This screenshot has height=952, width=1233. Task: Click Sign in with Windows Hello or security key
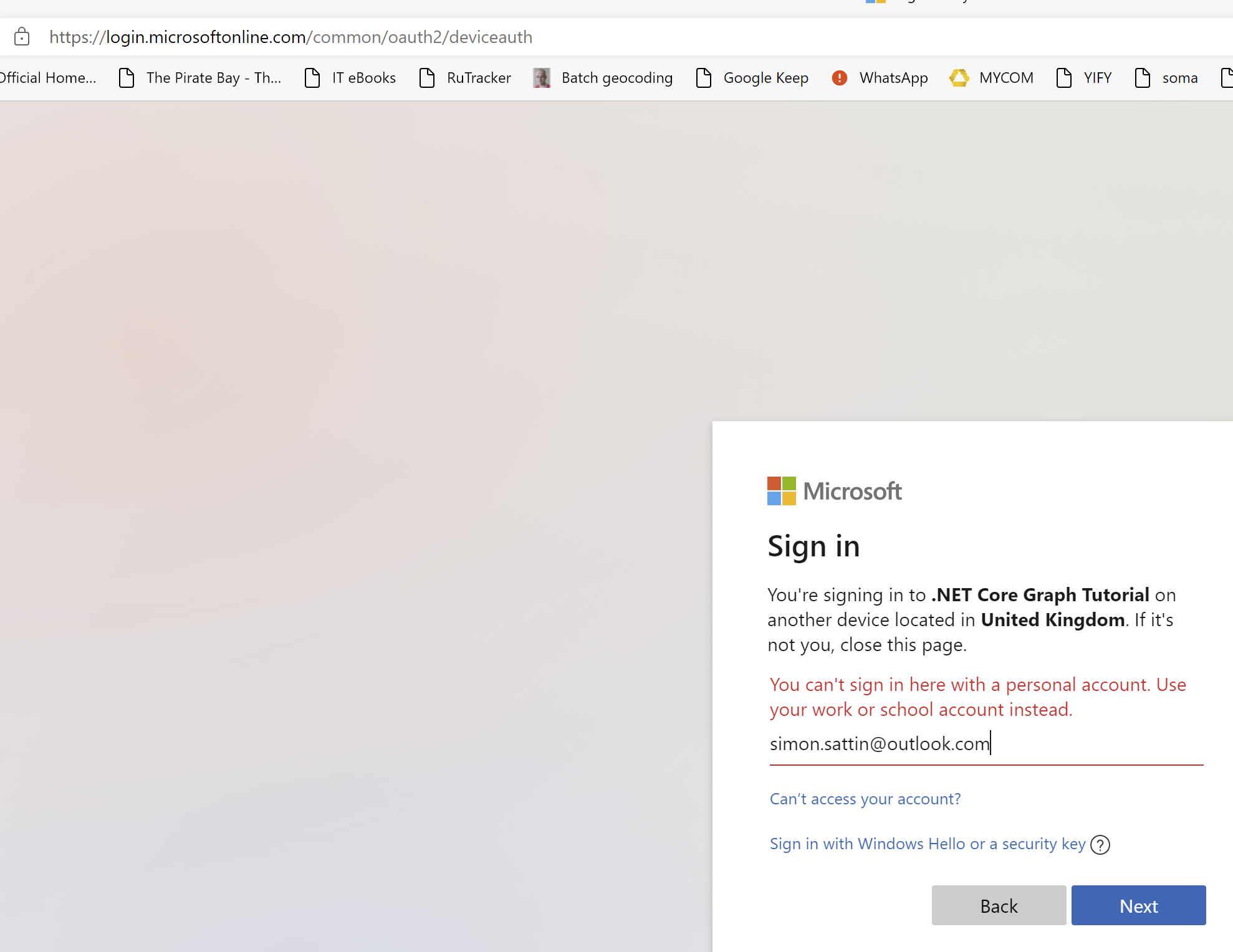928,844
